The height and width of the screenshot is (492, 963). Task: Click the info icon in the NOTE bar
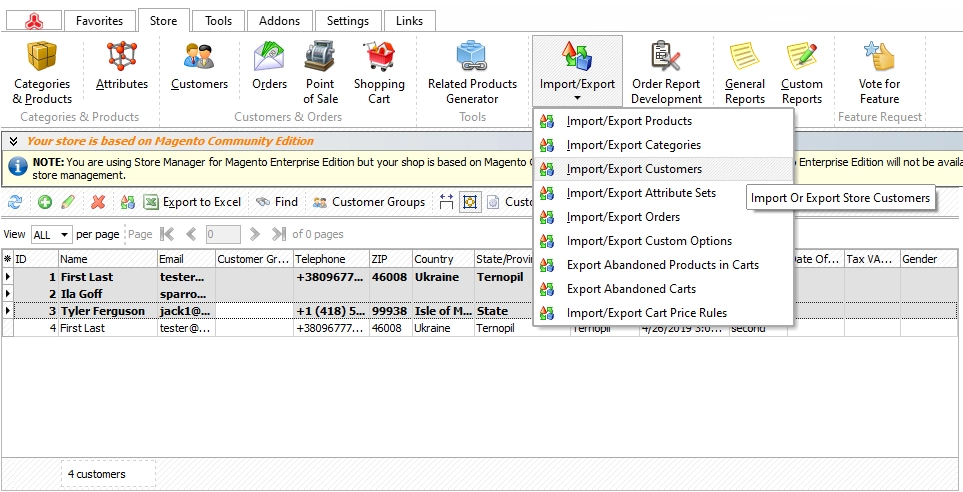coord(18,166)
